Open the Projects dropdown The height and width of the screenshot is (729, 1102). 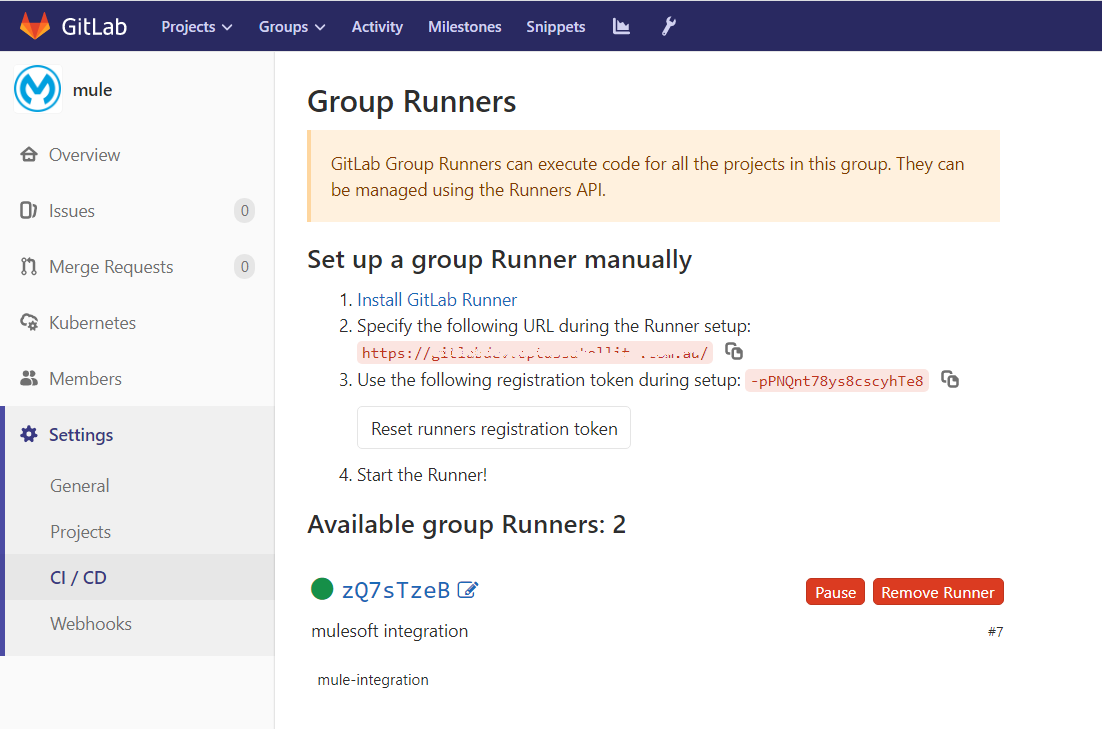196,27
